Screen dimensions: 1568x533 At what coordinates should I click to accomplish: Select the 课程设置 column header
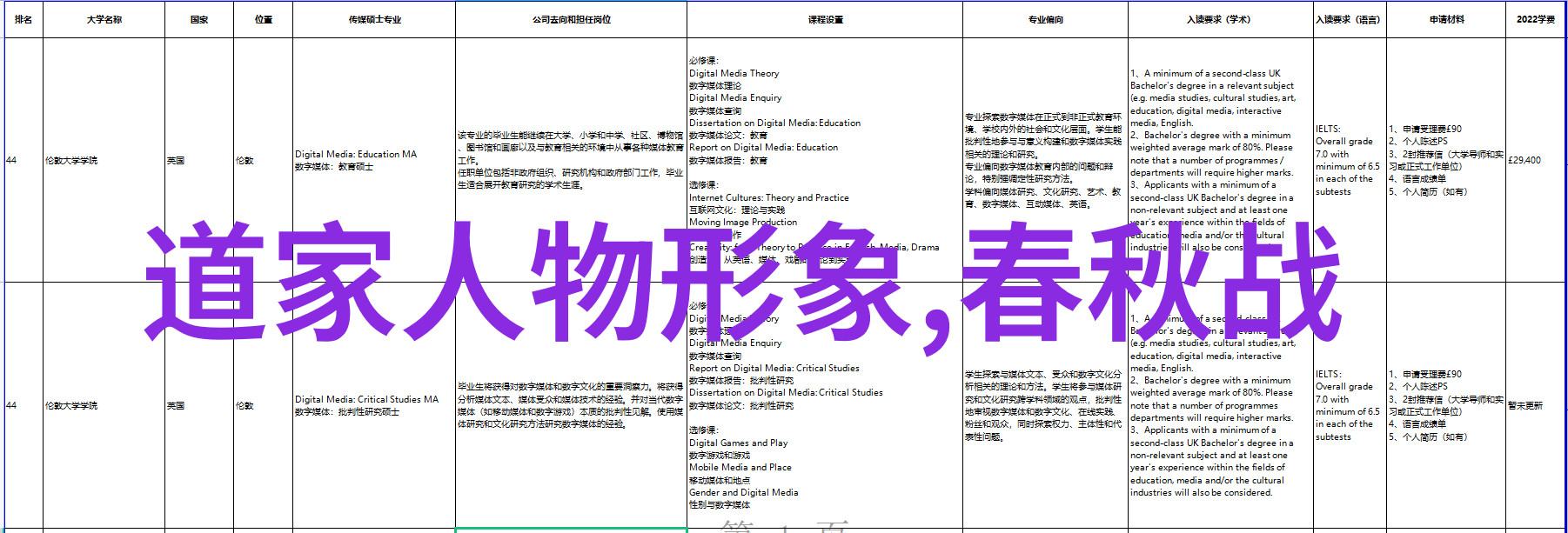825,19
